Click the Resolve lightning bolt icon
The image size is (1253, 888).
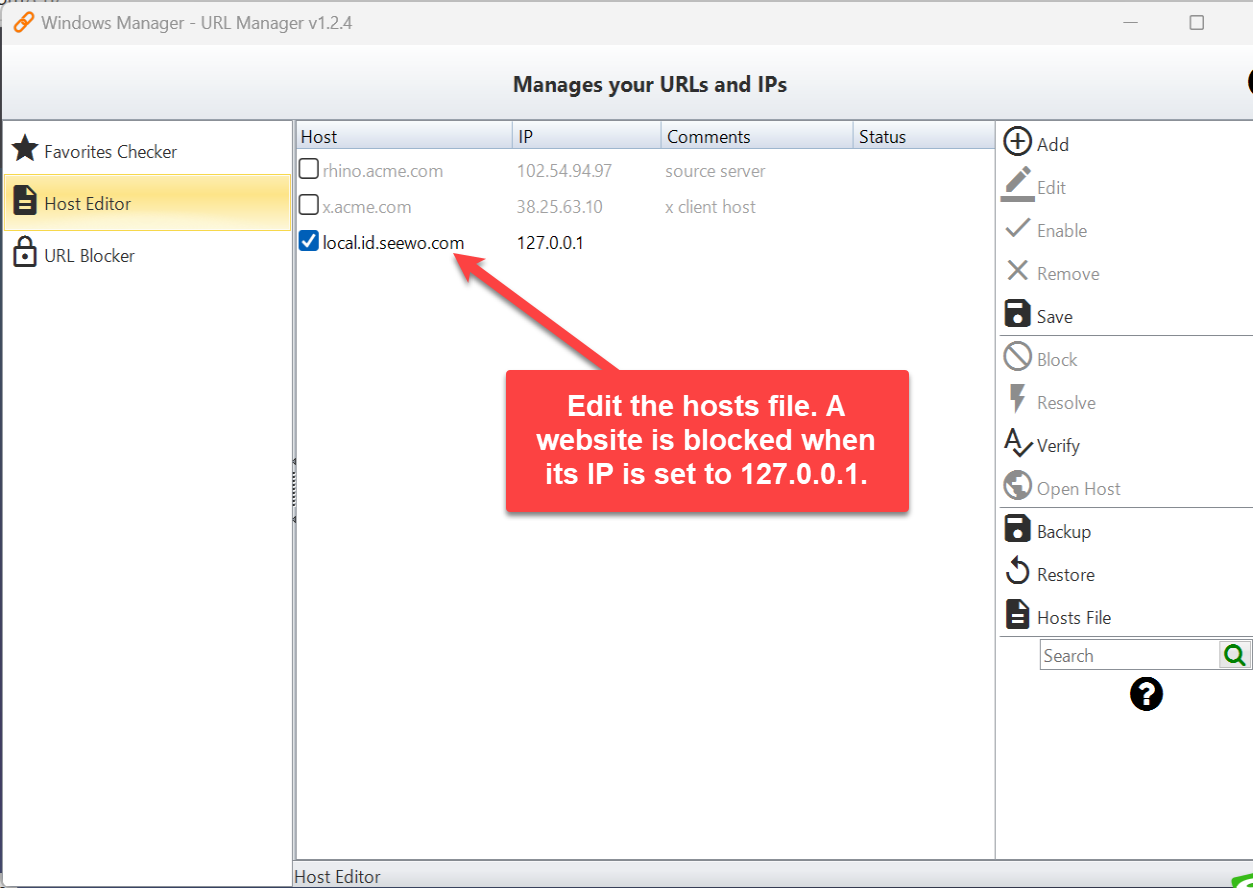click(x=1017, y=400)
